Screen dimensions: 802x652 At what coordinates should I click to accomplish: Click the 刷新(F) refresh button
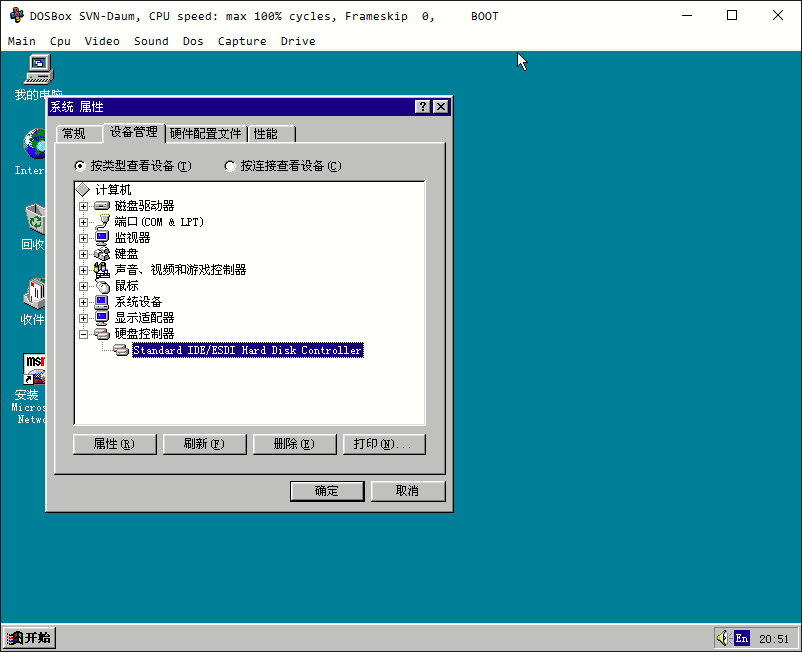point(205,444)
